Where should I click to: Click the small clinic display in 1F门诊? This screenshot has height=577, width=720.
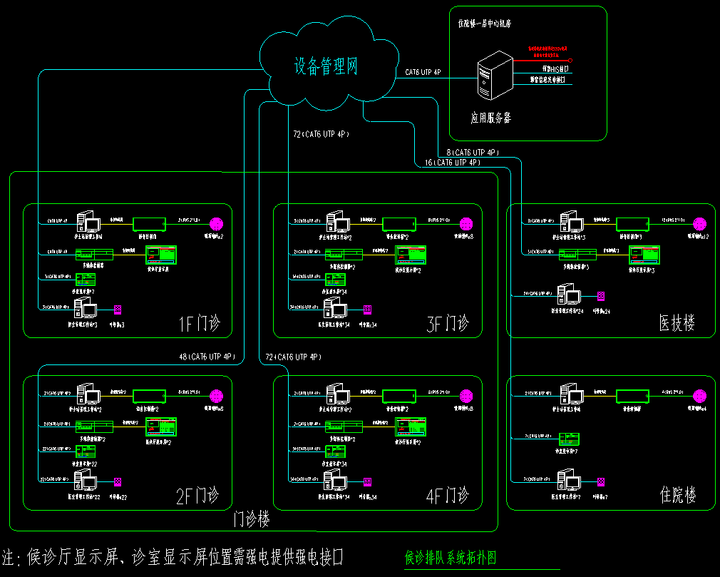click(85, 280)
